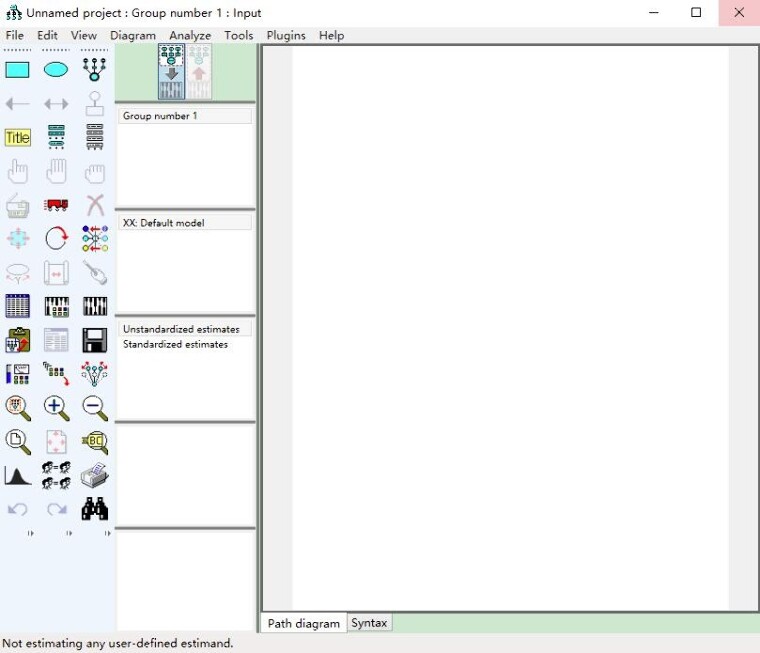Select the Add unique variable tool
The image size is (760, 653).
(95, 103)
